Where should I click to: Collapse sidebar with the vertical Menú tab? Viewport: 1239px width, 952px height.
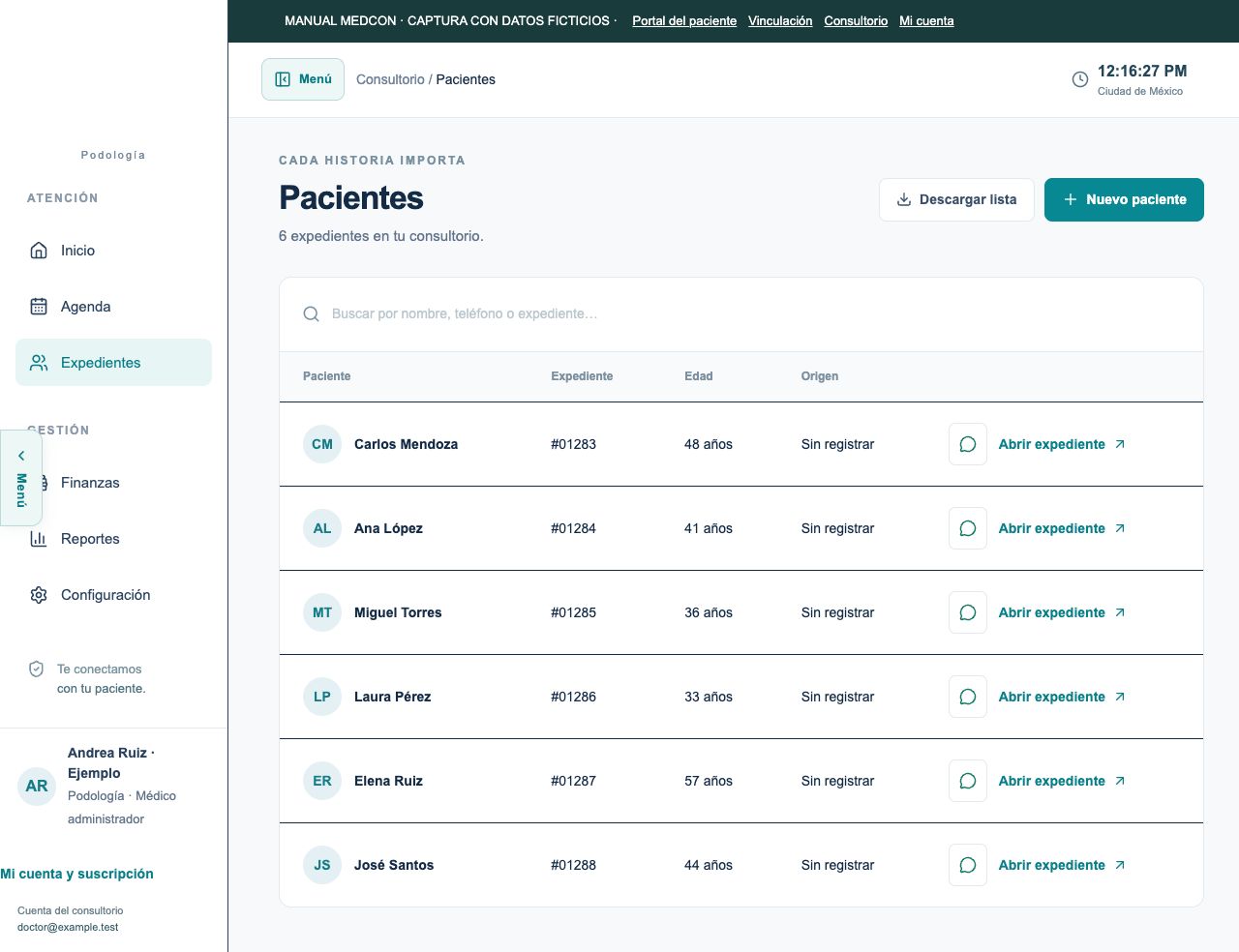pyautogui.click(x=20, y=478)
